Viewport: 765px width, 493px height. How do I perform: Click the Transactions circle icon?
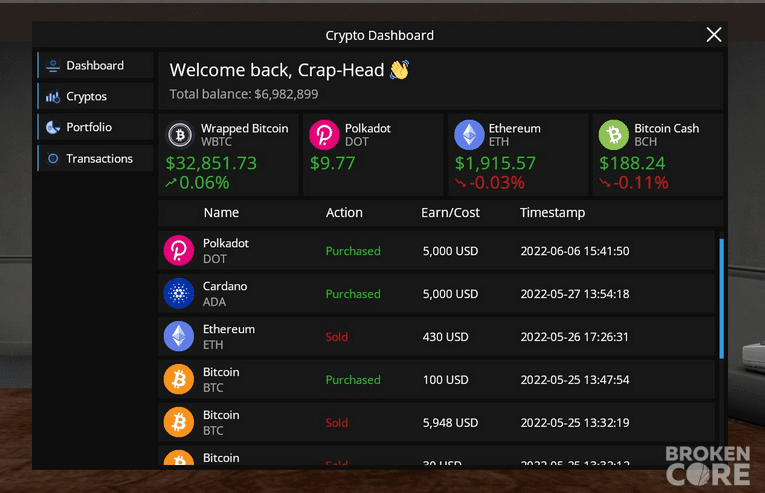[53, 159]
